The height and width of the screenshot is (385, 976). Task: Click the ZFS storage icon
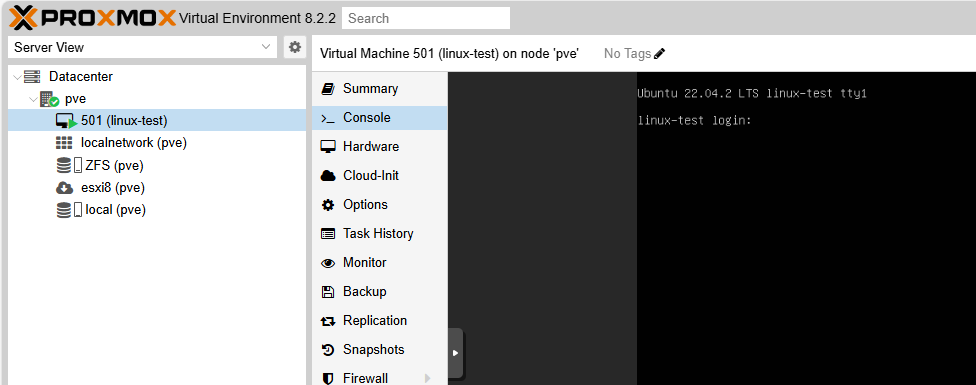(68, 165)
